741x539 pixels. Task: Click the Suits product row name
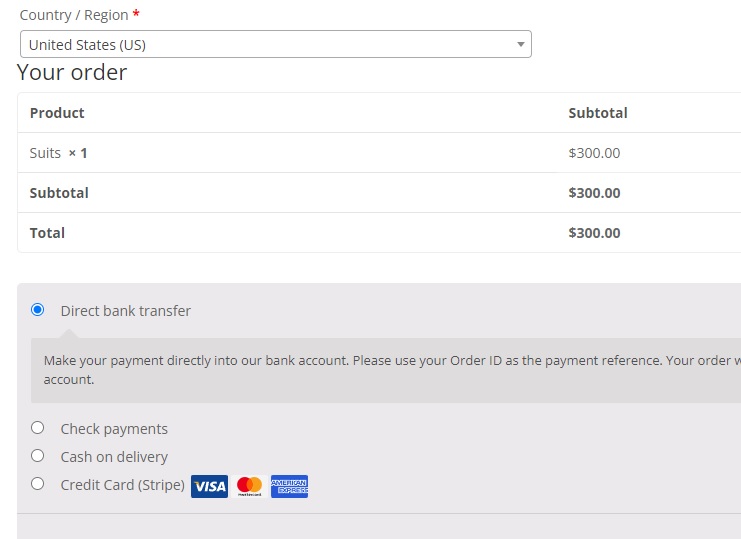pyautogui.click(x=45, y=153)
